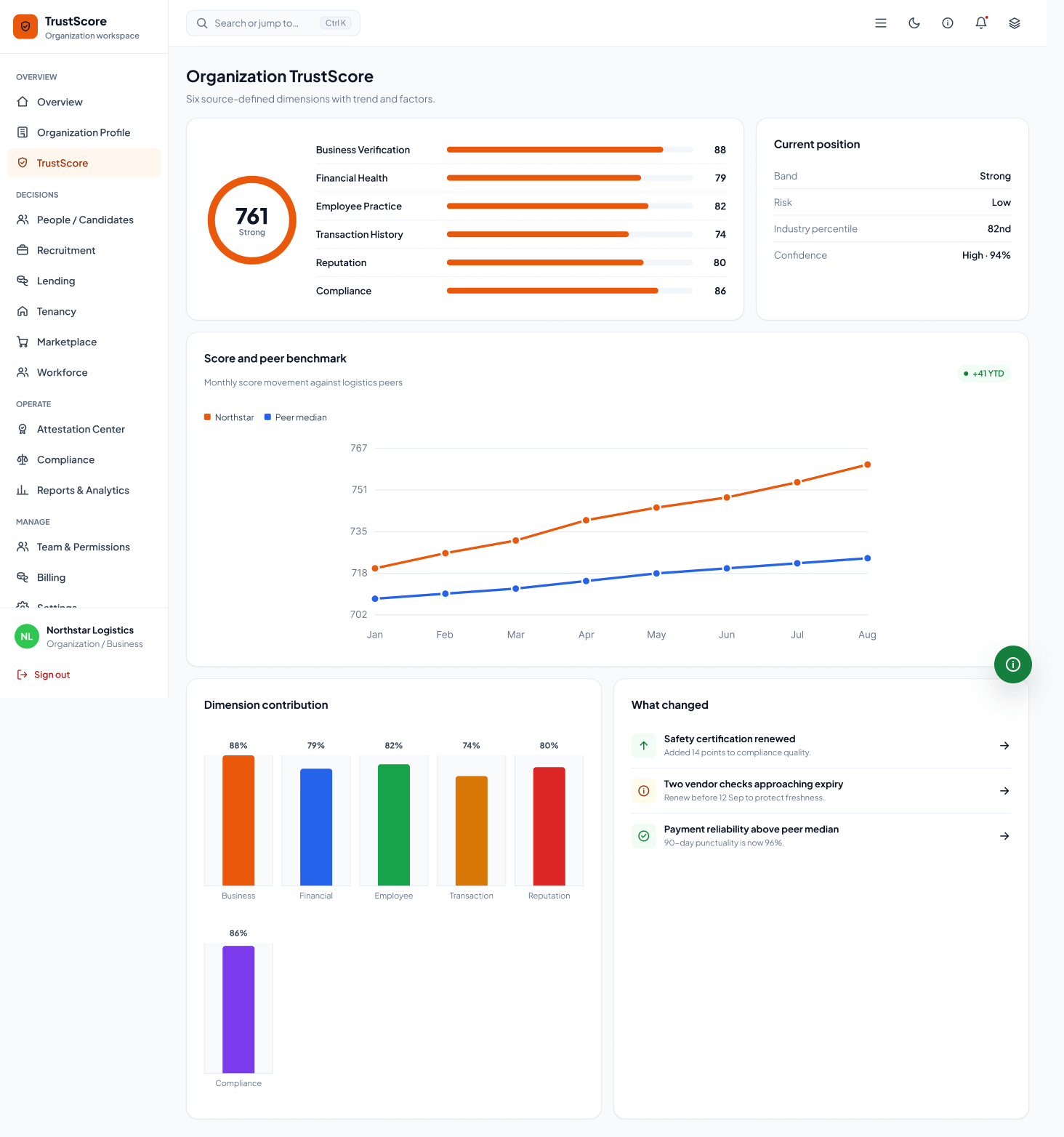
Task: Click the +41 YTD badge
Action: coord(984,374)
